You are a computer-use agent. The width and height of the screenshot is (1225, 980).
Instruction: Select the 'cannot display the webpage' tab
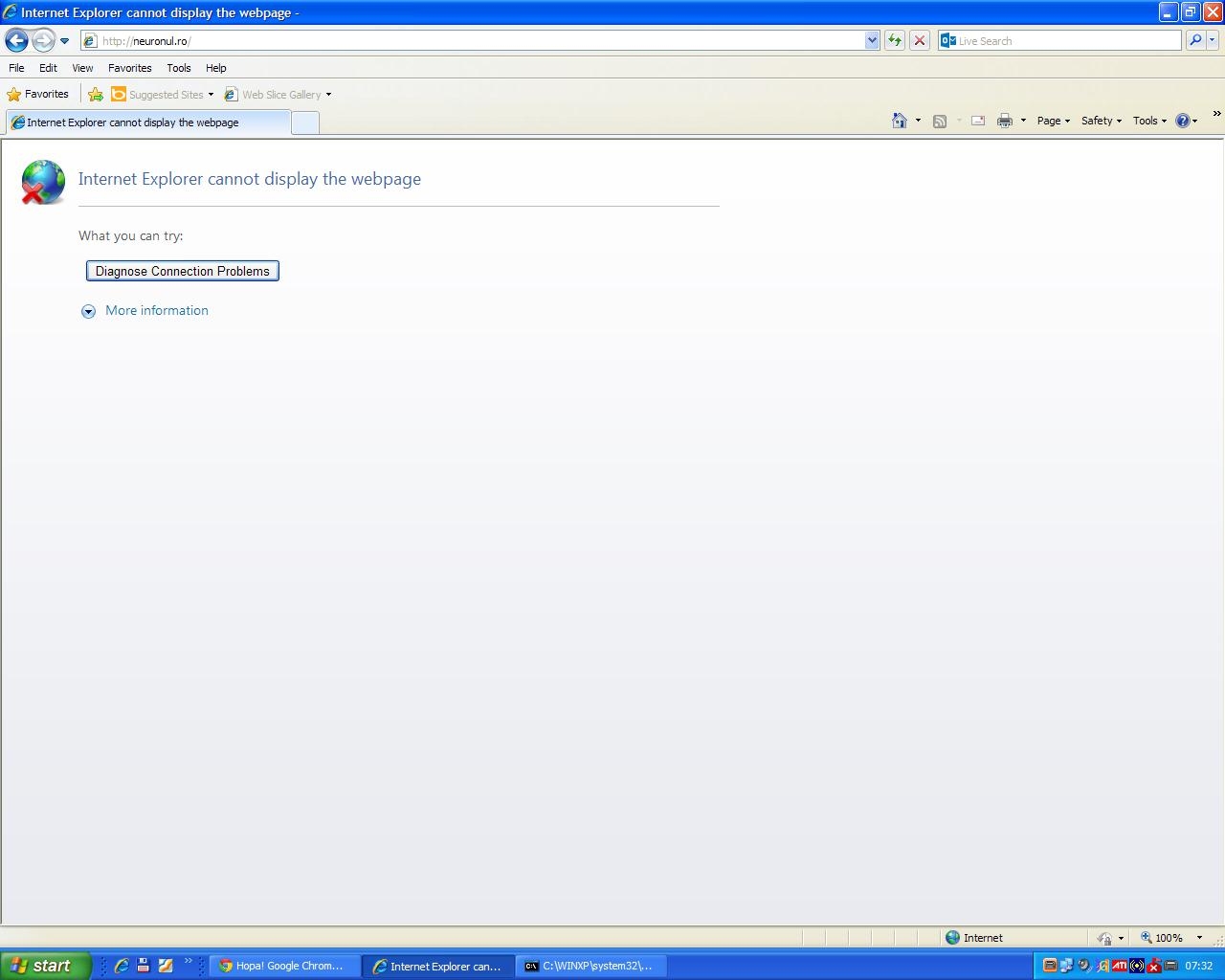(x=147, y=122)
